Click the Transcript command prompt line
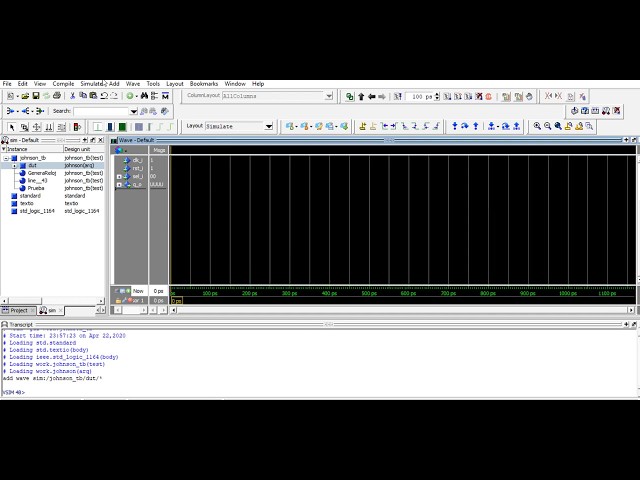Image resolution: width=640 pixels, height=480 pixels. pyautogui.click(x=15, y=392)
